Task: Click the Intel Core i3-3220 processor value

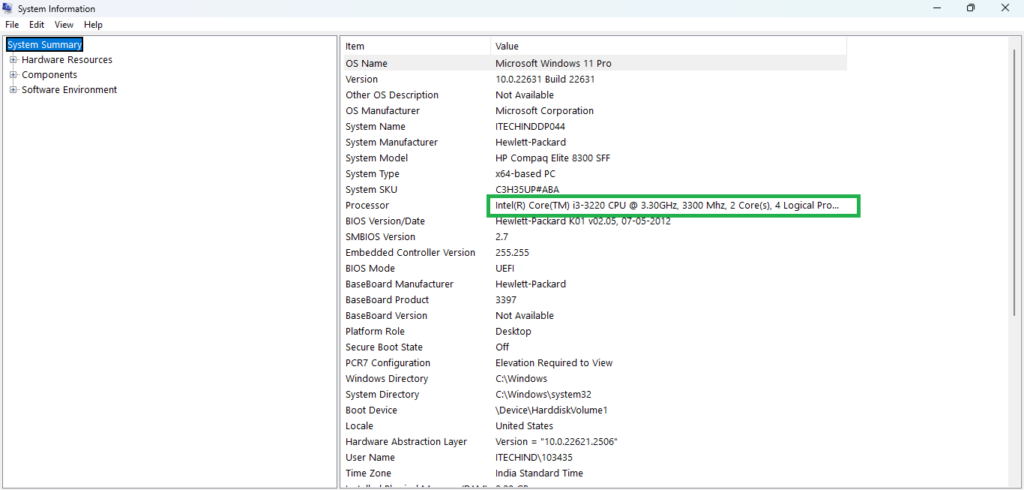Action: click(x=667, y=205)
